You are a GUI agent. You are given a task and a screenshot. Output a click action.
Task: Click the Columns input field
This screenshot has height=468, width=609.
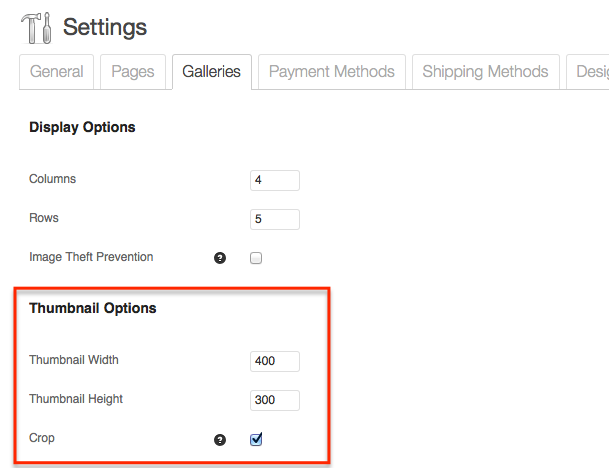click(275, 180)
